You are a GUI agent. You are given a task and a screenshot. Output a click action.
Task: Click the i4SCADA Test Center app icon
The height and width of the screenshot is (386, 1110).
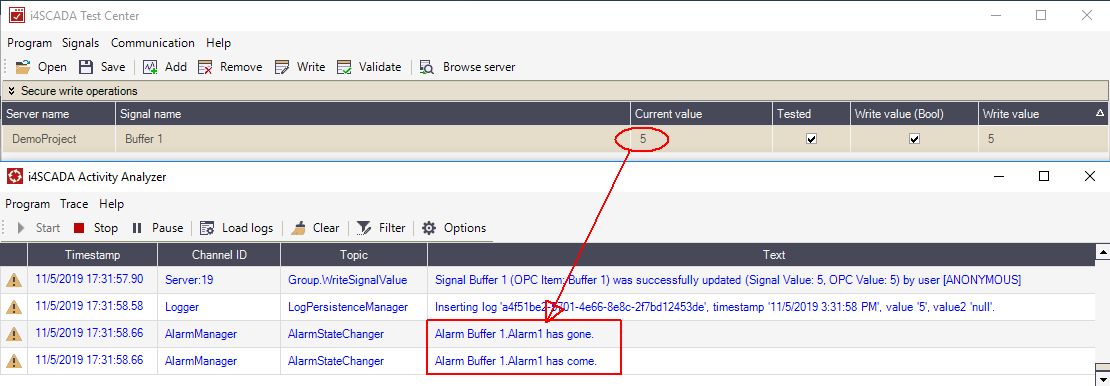(x=16, y=15)
